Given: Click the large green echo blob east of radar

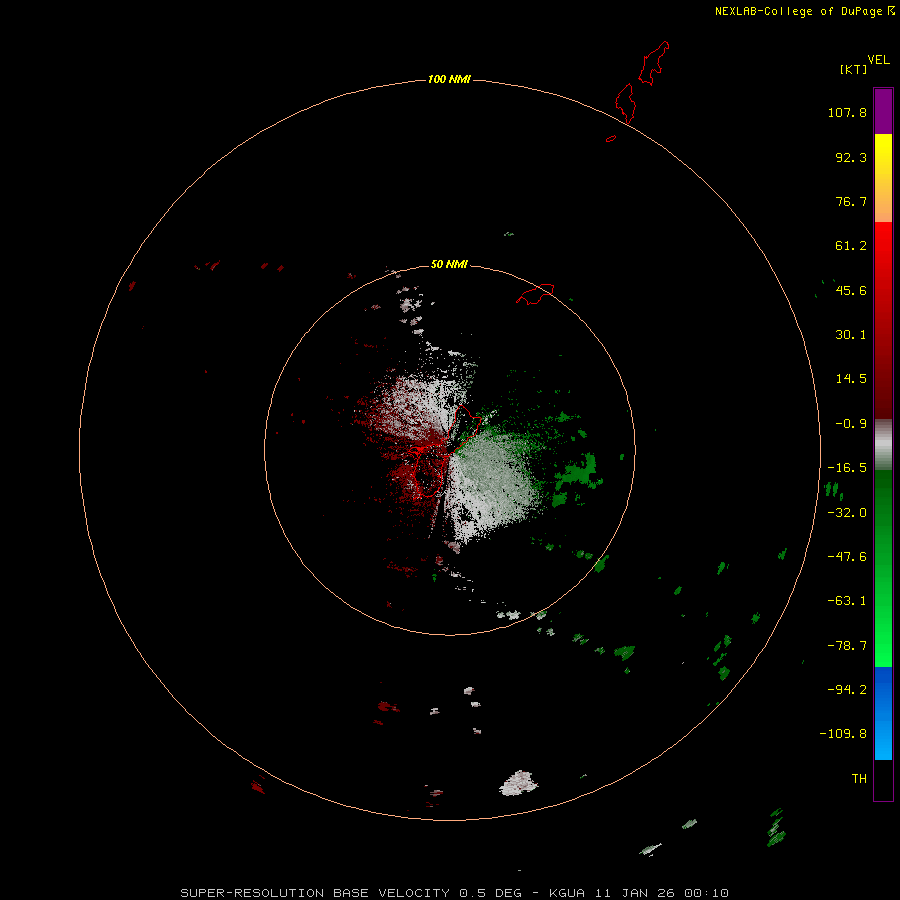Looking at the screenshot, I should 577,472.
